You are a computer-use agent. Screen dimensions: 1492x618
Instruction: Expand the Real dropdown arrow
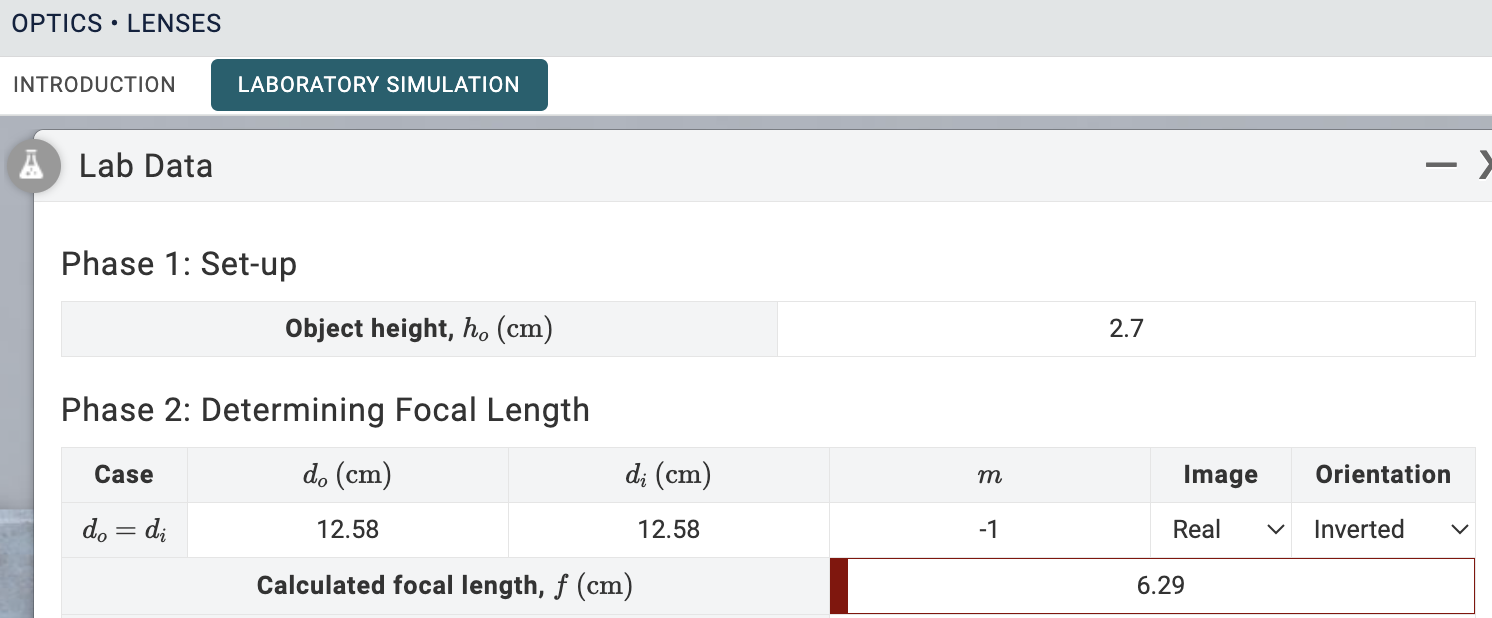click(1276, 530)
